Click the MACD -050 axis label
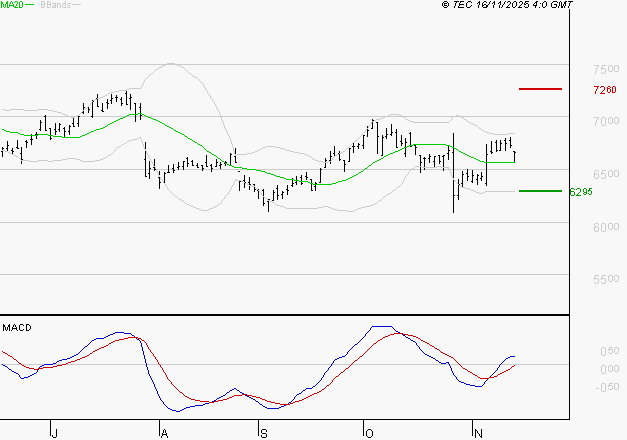 click(608, 387)
